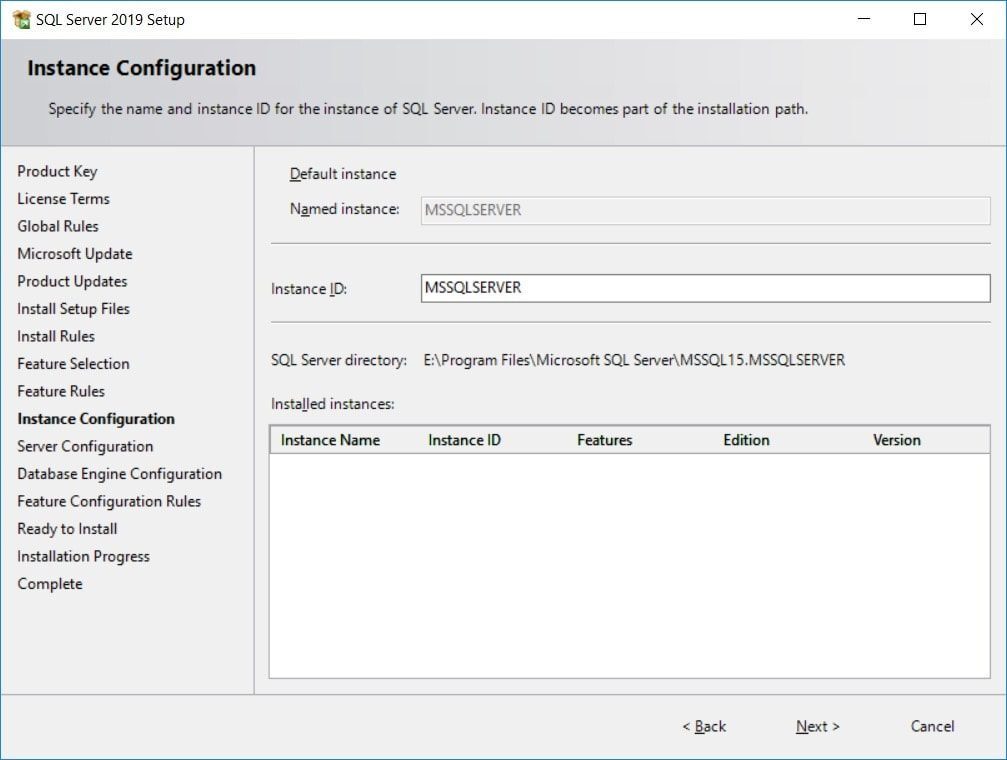
Task: Click the Version column header
Action: pos(896,440)
